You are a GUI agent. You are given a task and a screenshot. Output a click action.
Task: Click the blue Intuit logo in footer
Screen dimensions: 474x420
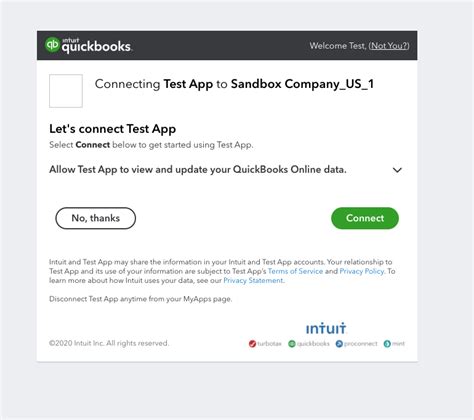click(326, 328)
